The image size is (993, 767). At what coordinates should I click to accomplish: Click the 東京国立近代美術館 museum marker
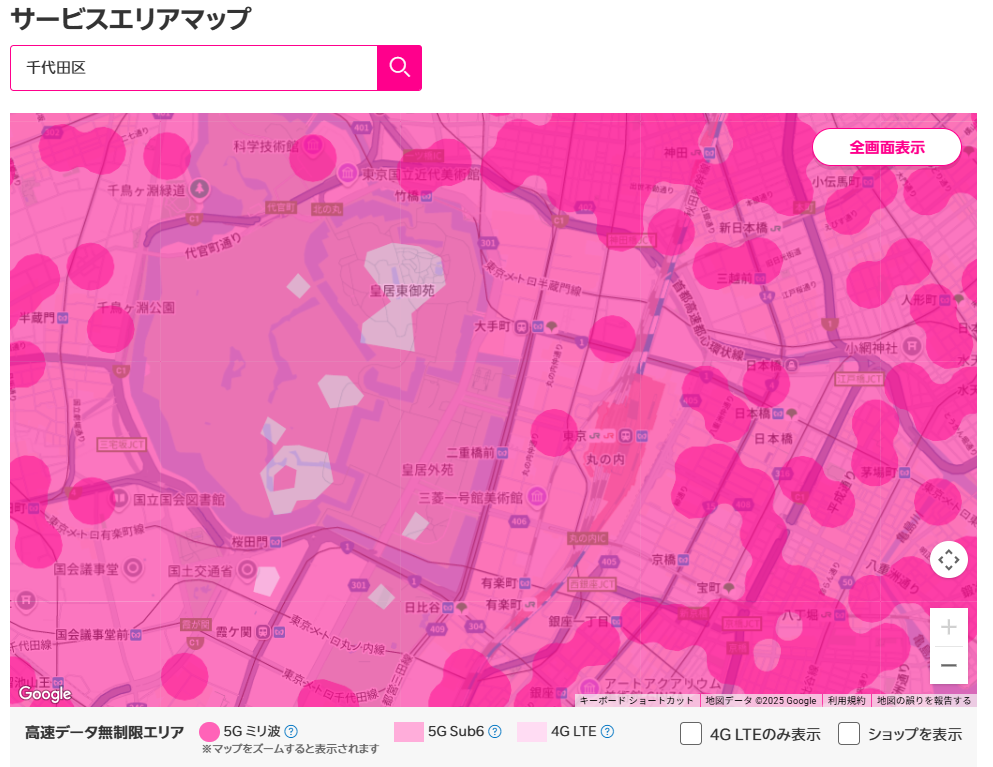point(347,174)
